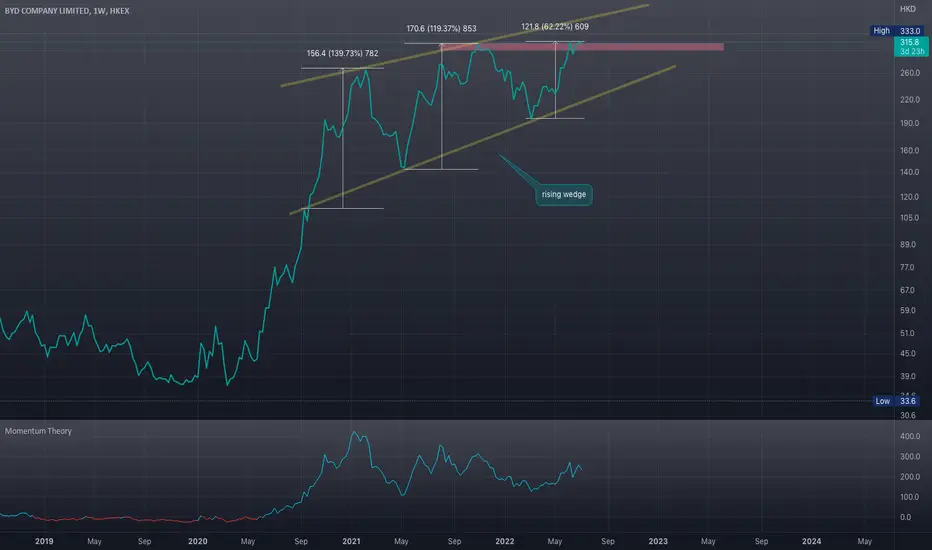Click the 30.6 price scale value
The height and width of the screenshot is (550, 932).
click(x=907, y=415)
